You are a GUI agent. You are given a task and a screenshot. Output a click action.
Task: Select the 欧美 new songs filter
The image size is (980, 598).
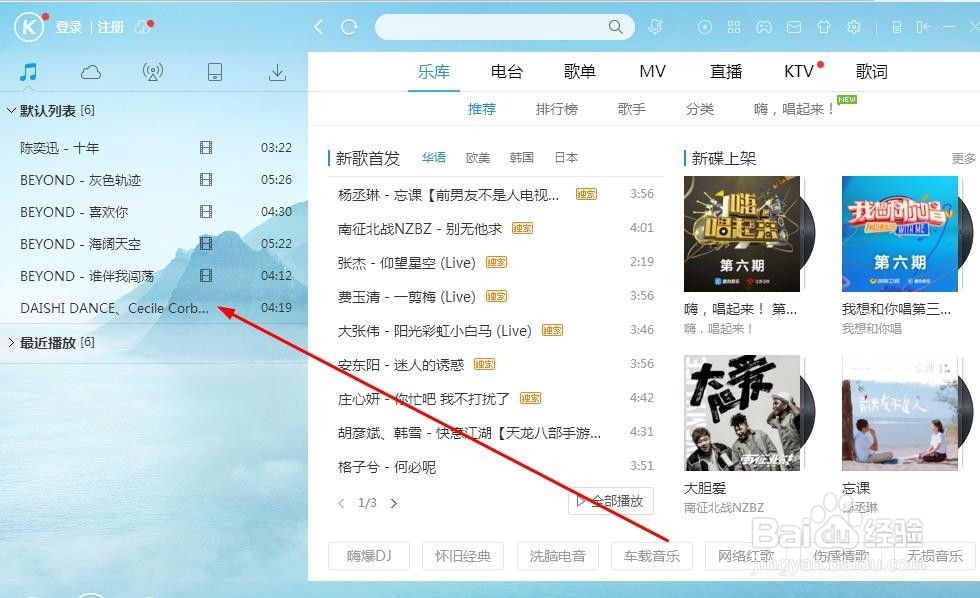coord(477,157)
